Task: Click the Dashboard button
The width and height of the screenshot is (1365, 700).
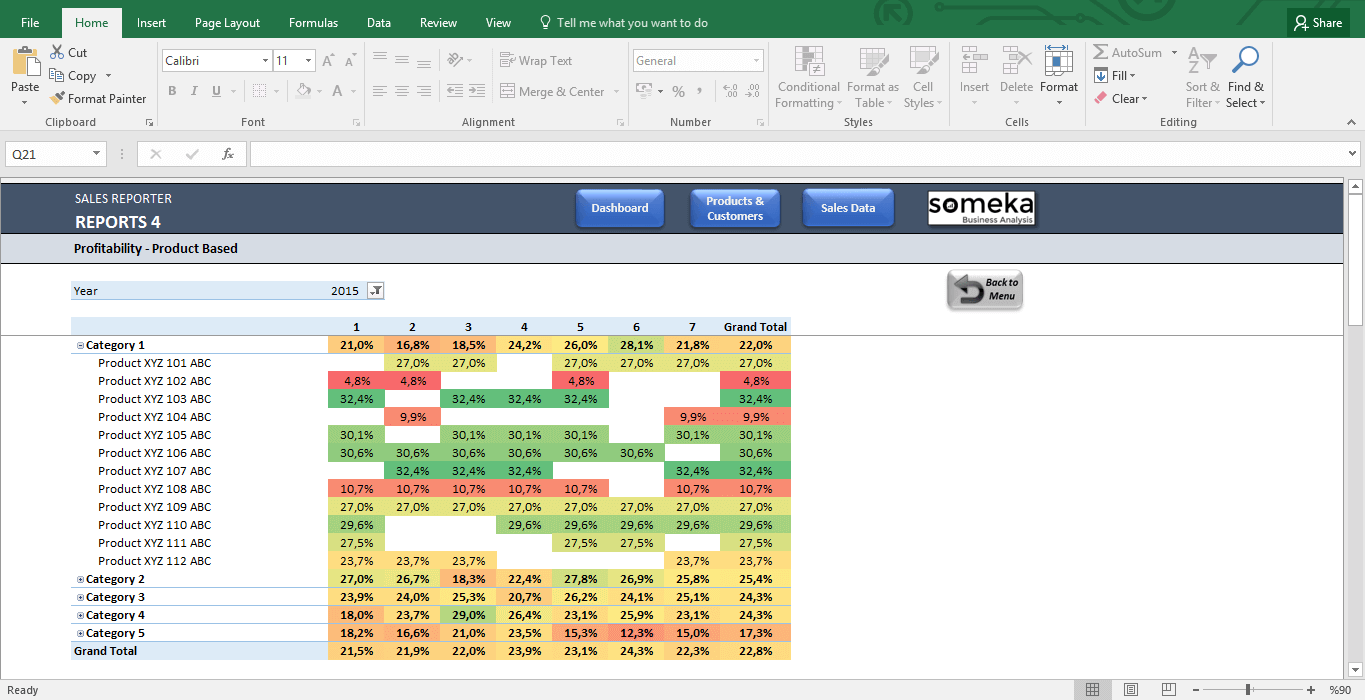Action: [x=620, y=208]
